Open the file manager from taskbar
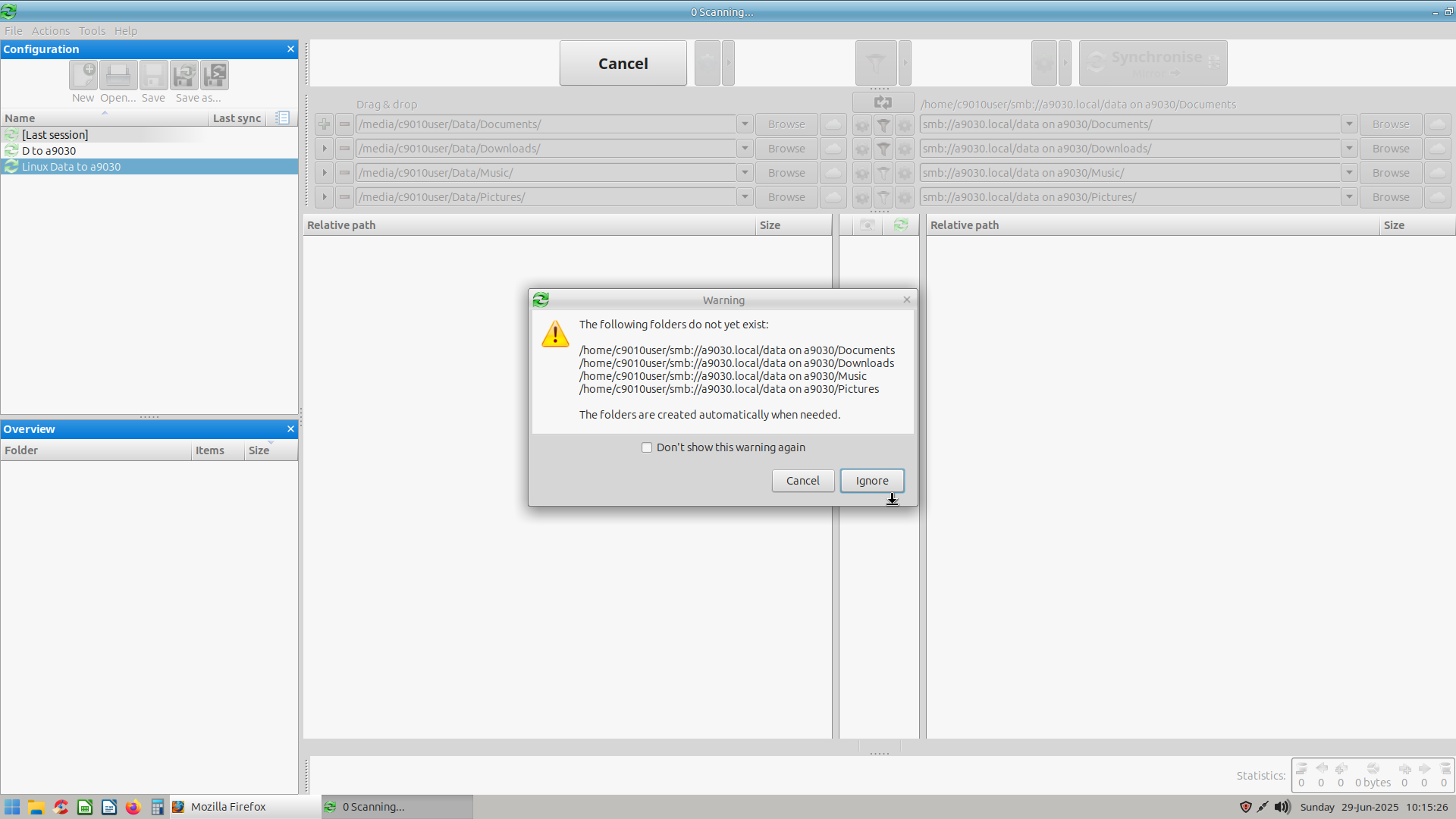The height and width of the screenshot is (819, 1456). 36,807
